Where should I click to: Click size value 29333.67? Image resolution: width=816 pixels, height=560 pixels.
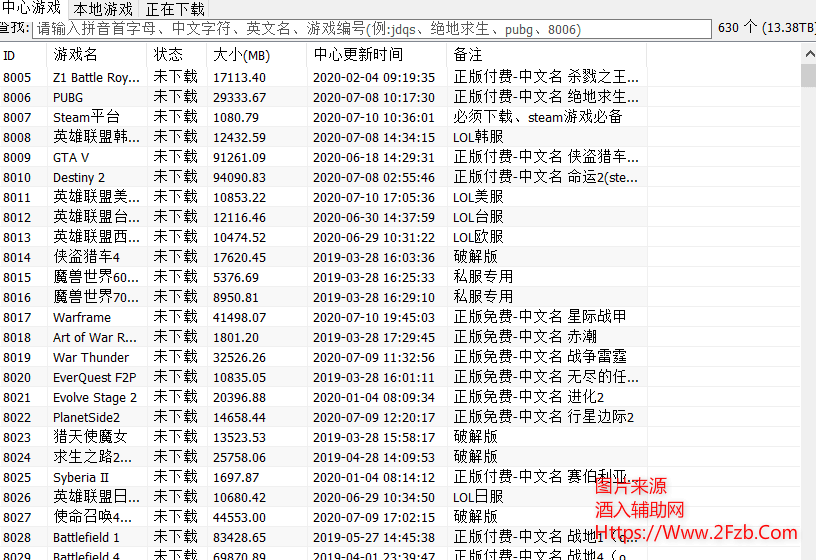(239, 97)
